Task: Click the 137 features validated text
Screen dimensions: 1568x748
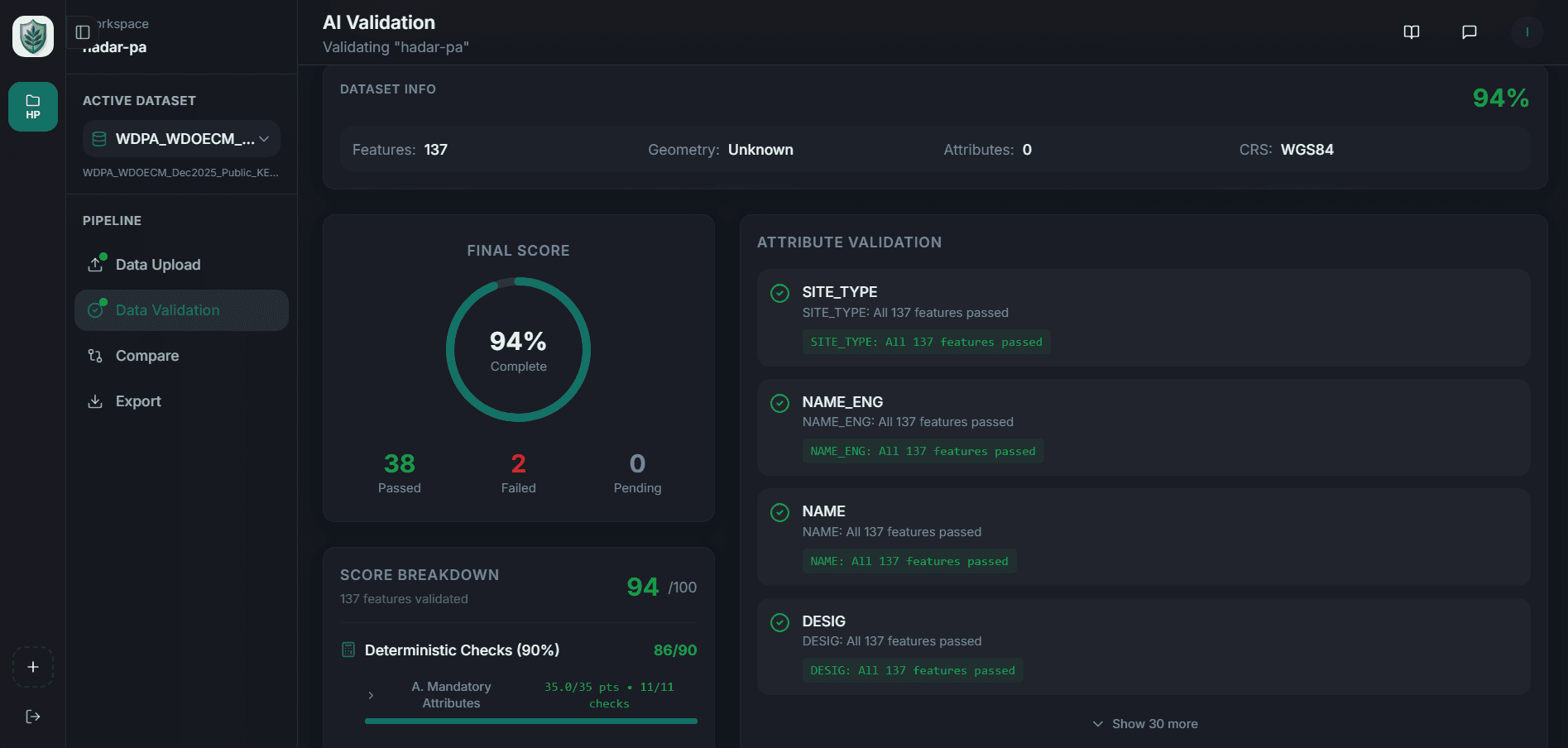Action: (404, 599)
